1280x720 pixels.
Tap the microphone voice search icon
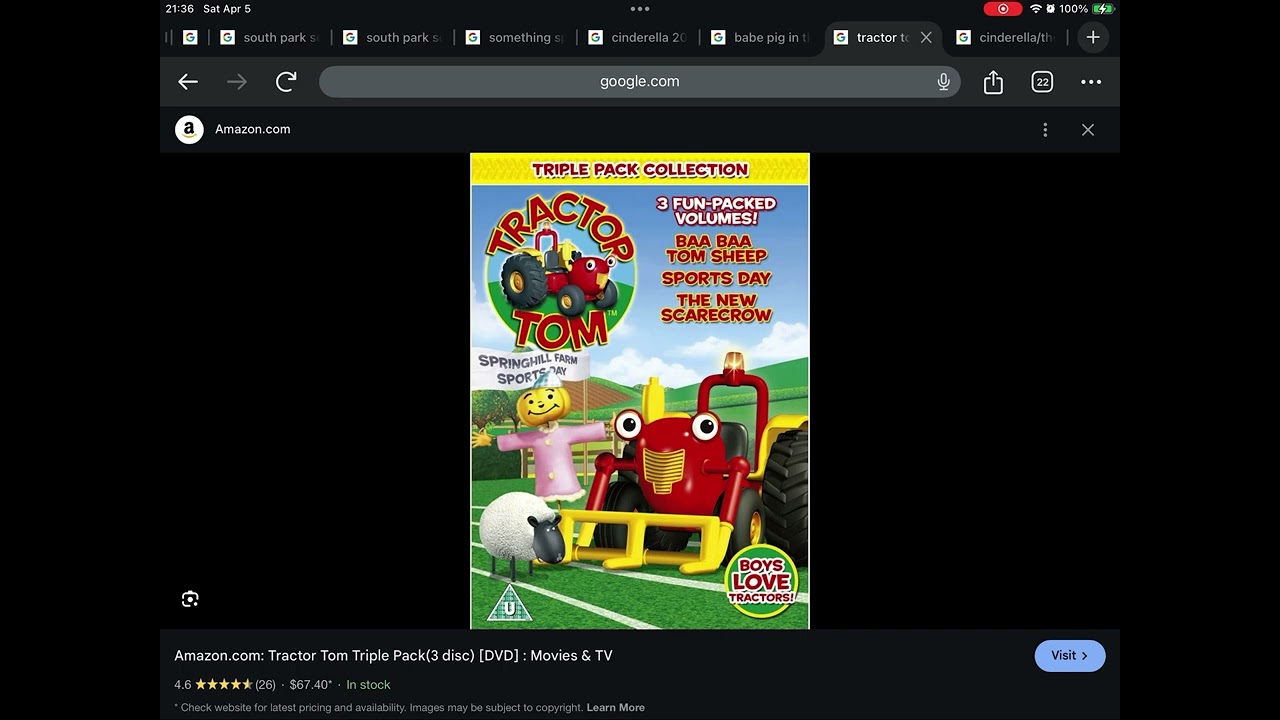pos(943,82)
